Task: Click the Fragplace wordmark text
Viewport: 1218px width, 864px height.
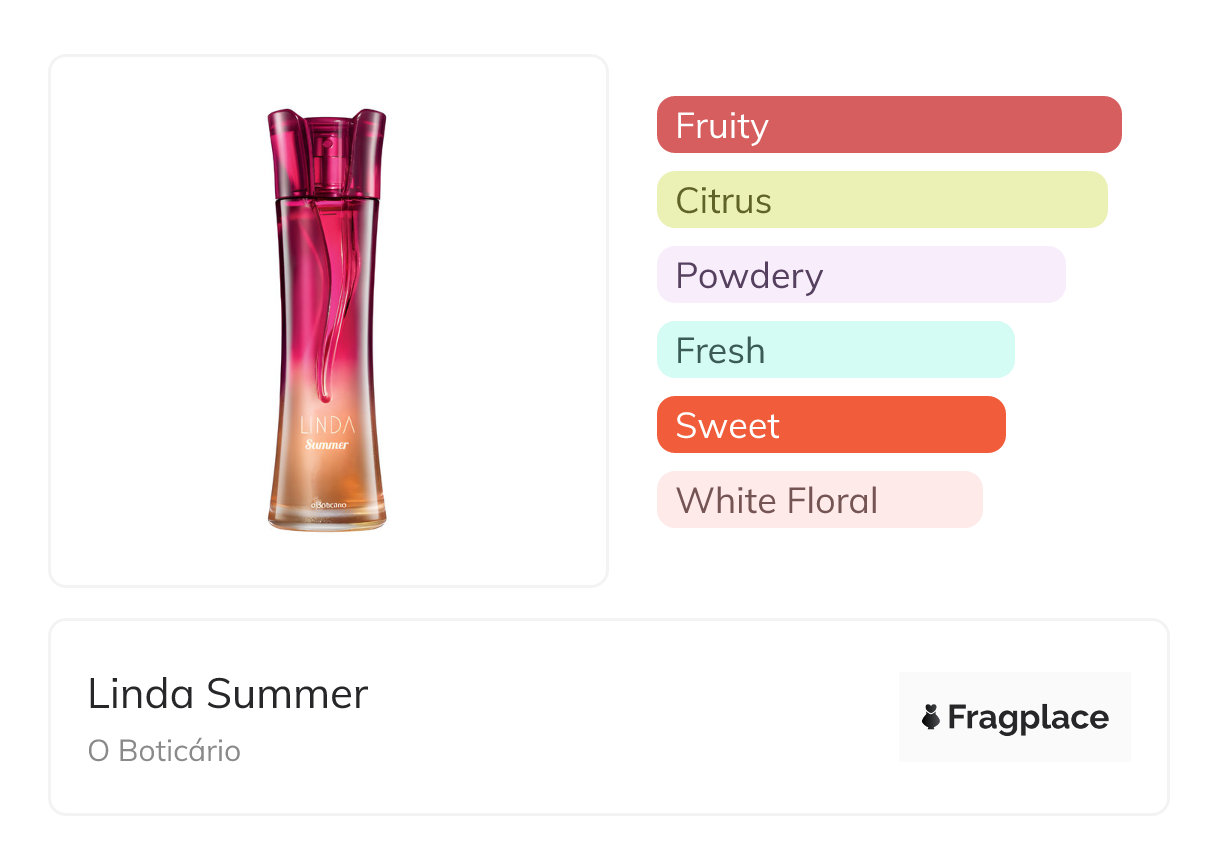Action: click(1028, 717)
